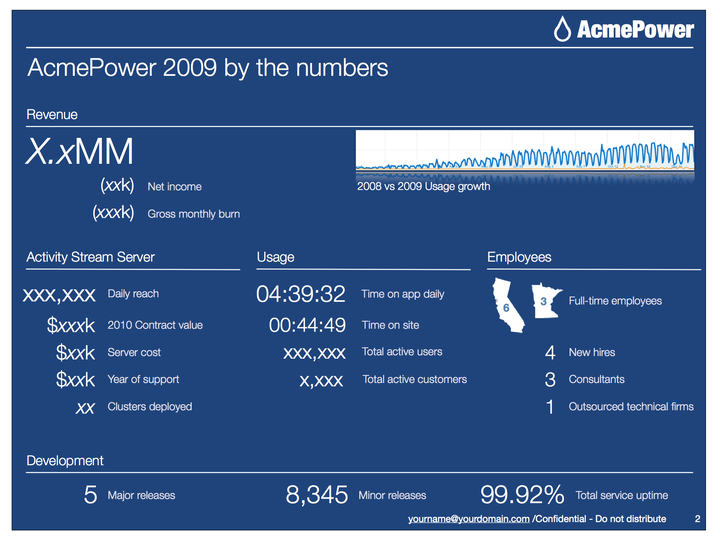The width and height of the screenshot is (720, 546).
Task: Select the Year of support label
Action: 143,379
